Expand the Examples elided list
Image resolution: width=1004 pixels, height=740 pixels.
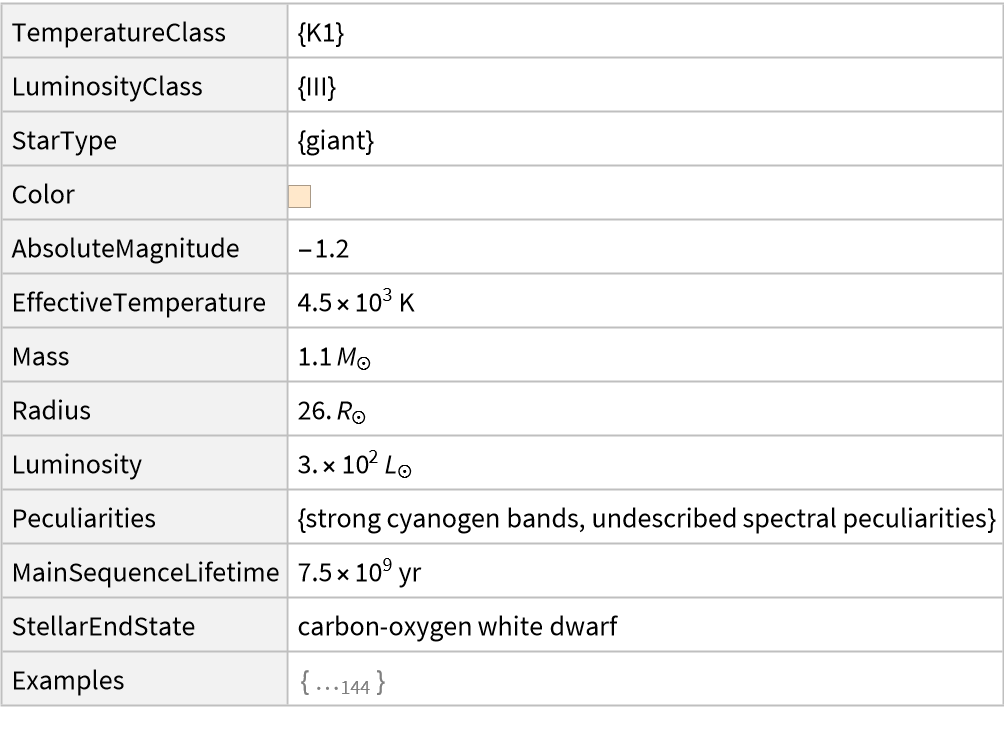(x=342, y=682)
